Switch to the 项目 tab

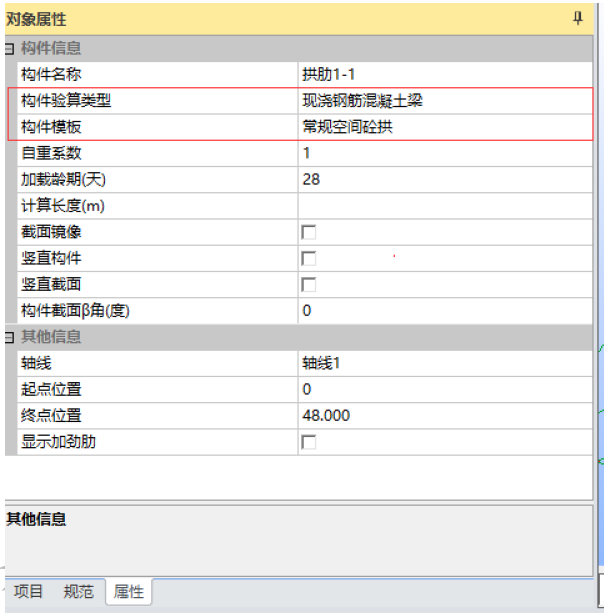pyautogui.click(x=28, y=591)
